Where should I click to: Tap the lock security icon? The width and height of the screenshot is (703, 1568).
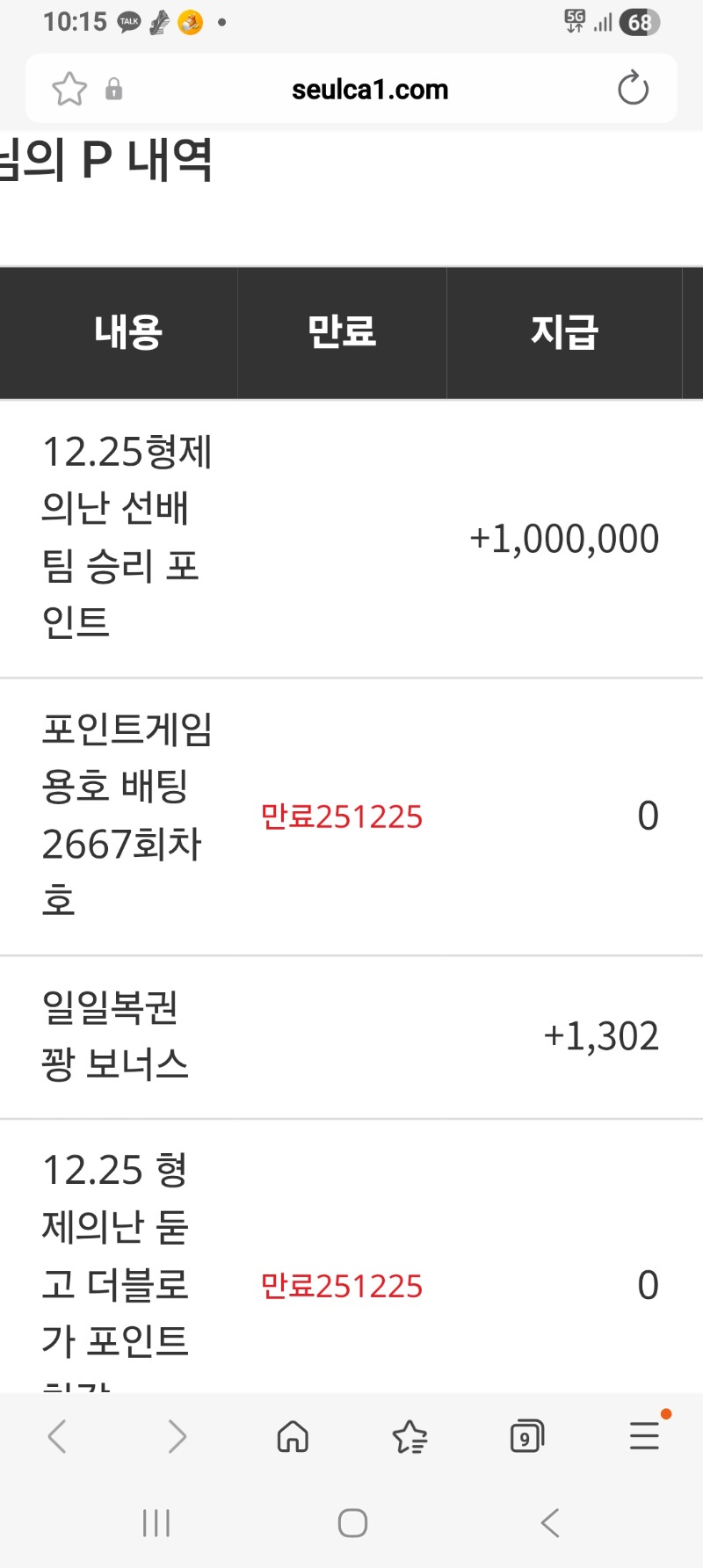pos(113,90)
